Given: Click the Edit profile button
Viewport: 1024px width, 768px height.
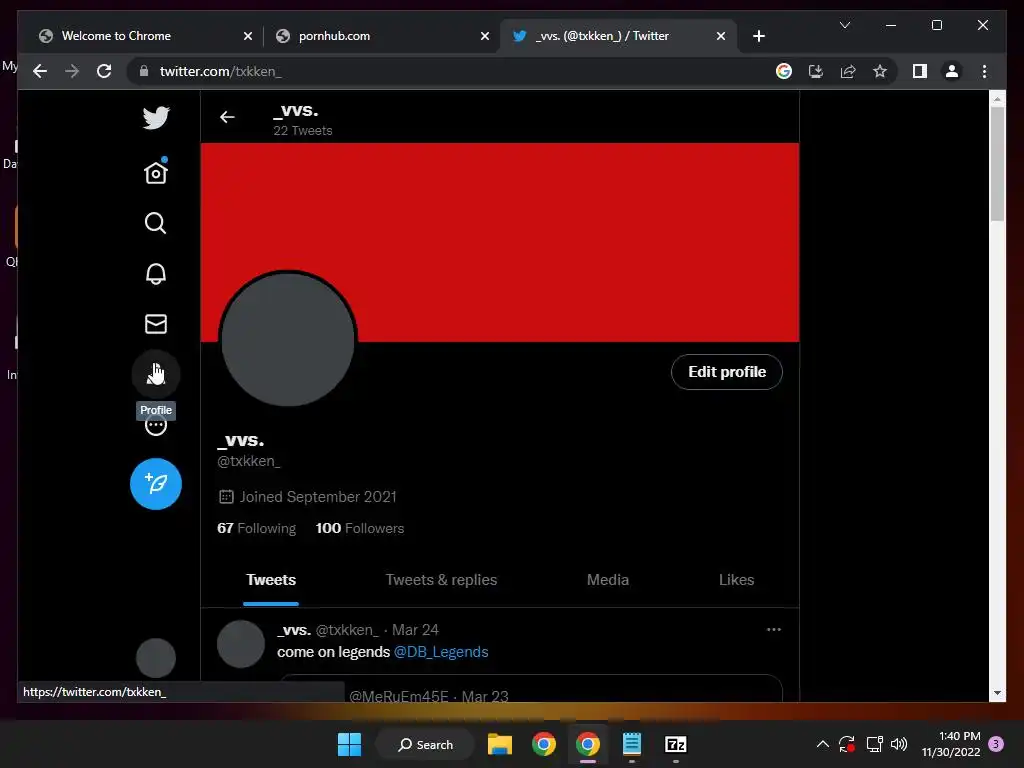Looking at the screenshot, I should click(726, 372).
